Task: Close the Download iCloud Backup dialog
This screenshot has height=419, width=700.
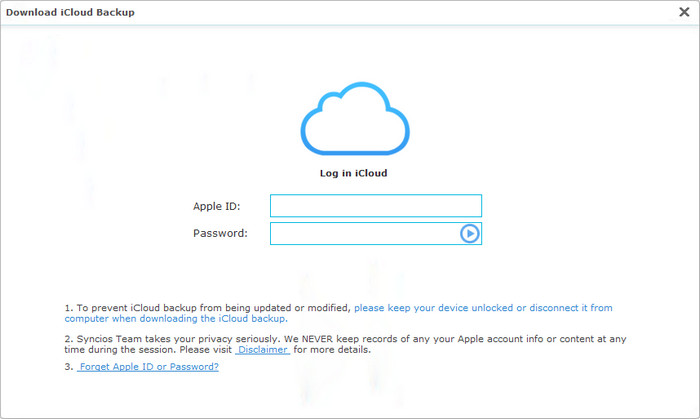Action: (x=684, y=12)
